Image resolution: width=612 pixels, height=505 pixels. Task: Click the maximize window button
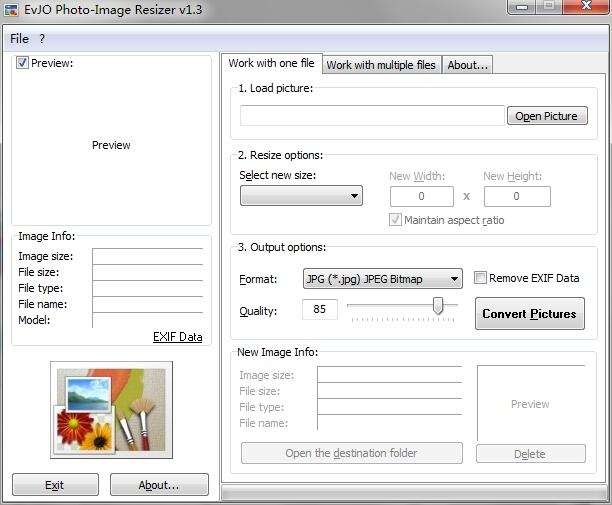(x=550, y=7)
